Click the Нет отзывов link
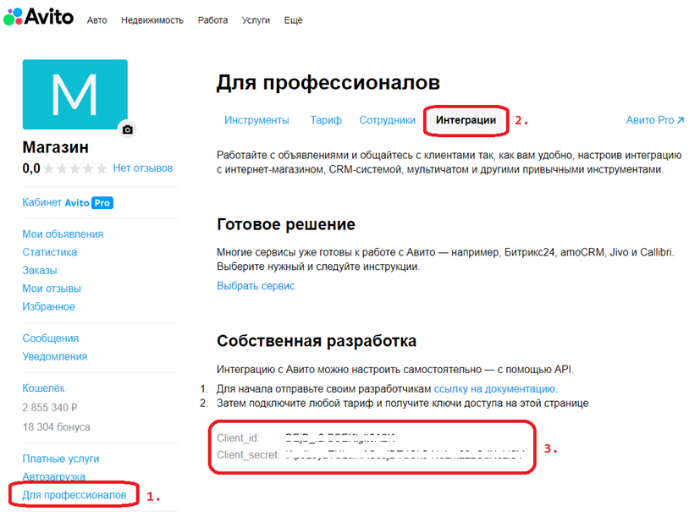The image size is (700, 519). point(143,169)
